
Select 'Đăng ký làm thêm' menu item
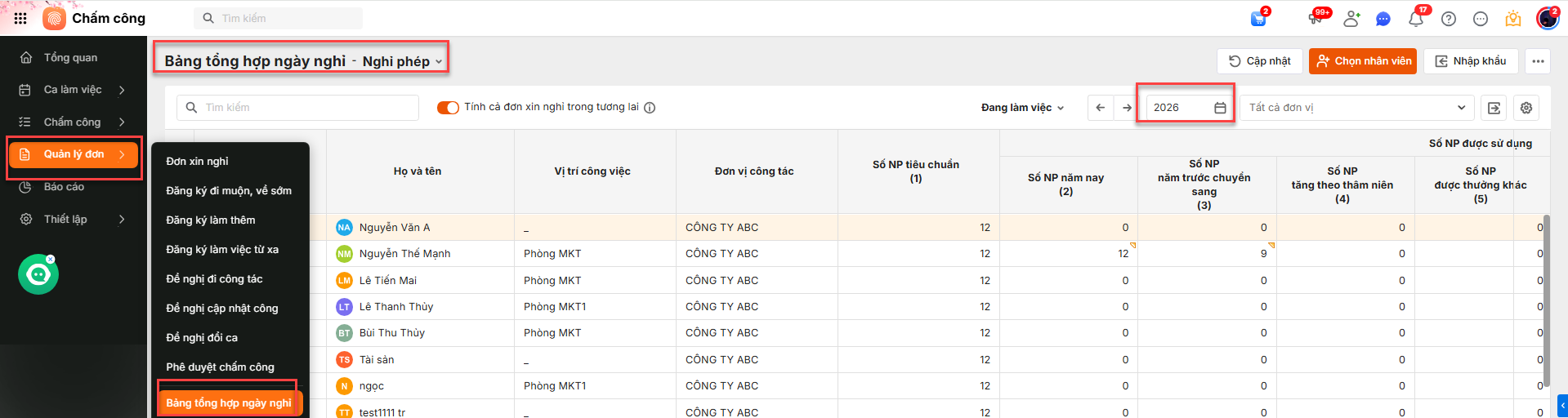(x=211, y=220)
